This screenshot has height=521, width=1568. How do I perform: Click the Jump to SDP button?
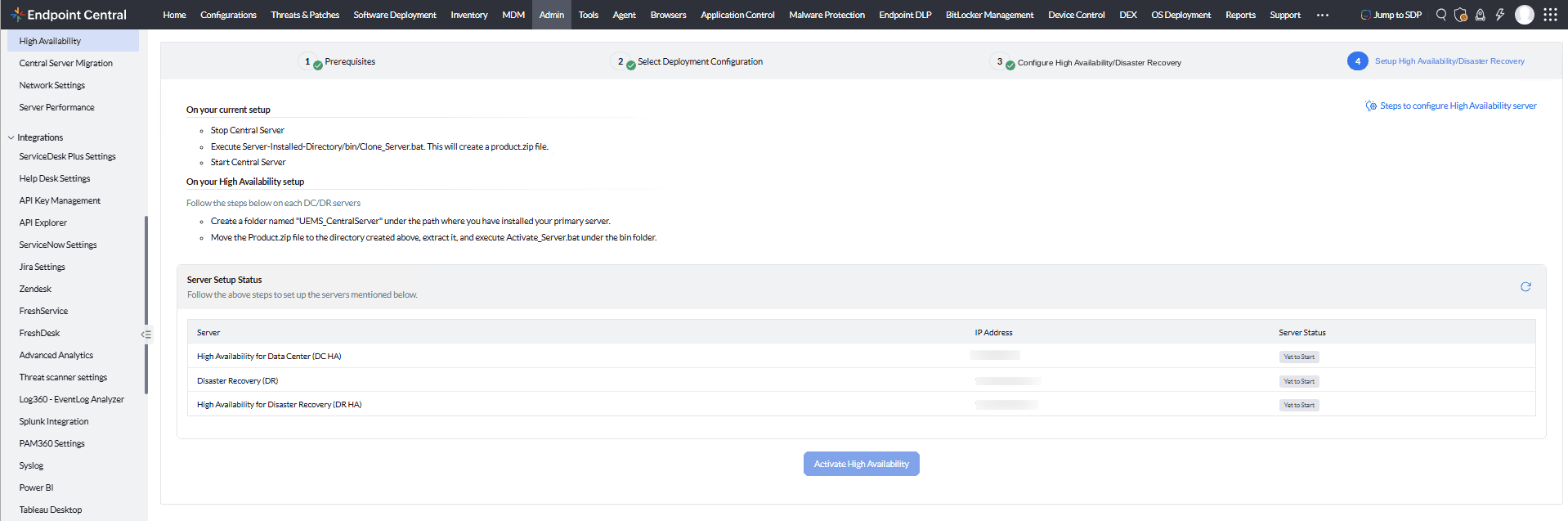1391,15
